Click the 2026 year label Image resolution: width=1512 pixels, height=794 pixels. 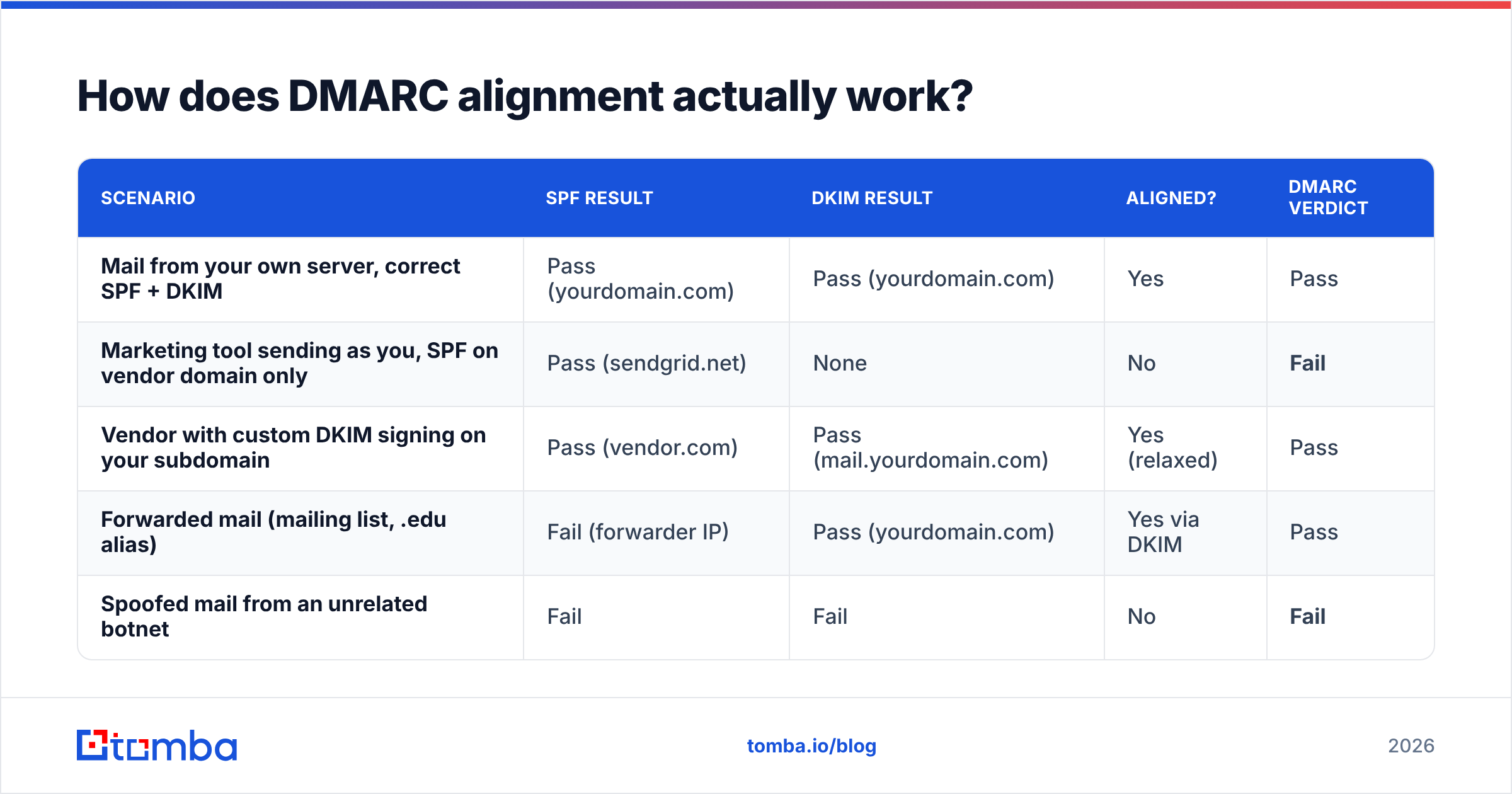click(1411, 746)
